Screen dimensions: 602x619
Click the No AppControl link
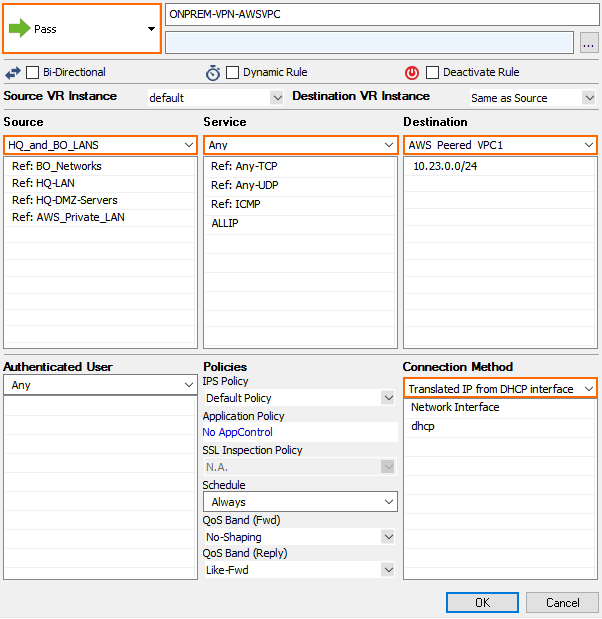[x=237, y=432]
